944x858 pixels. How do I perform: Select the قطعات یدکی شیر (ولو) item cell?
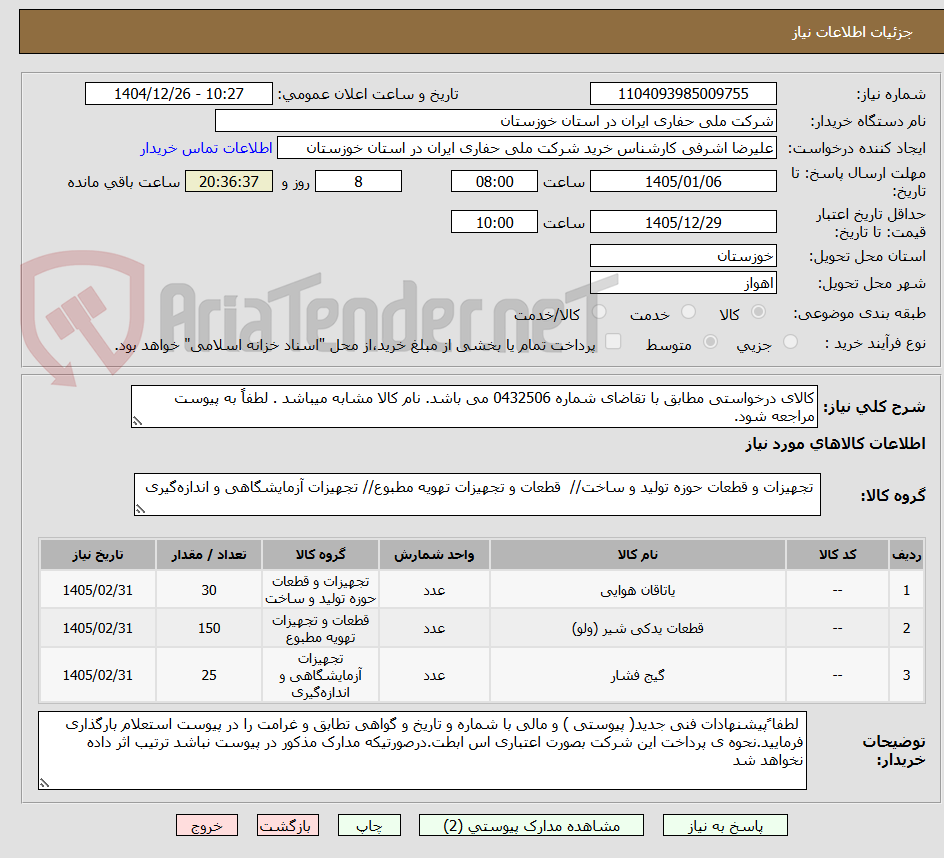pyautogui.click(x=638, y=628)
